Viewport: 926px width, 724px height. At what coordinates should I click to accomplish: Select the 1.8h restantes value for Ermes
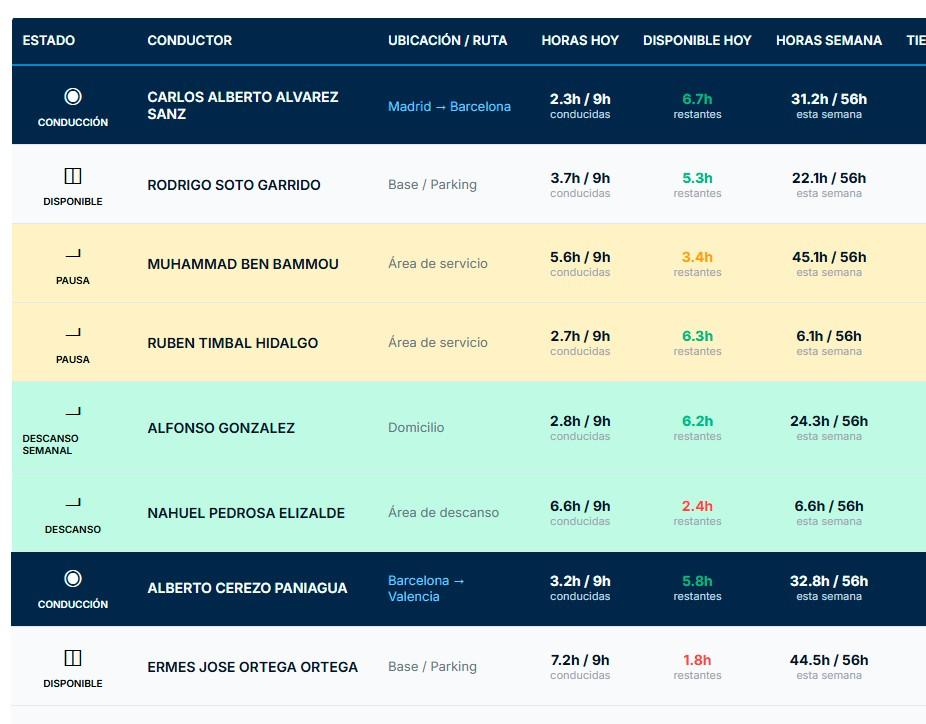[697, 666]
